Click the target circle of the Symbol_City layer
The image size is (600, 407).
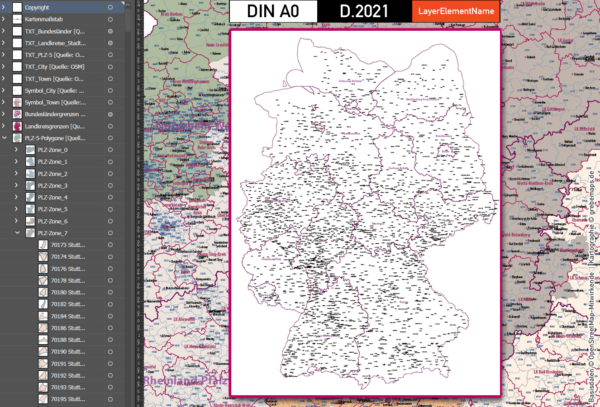(x=110, y=91)
